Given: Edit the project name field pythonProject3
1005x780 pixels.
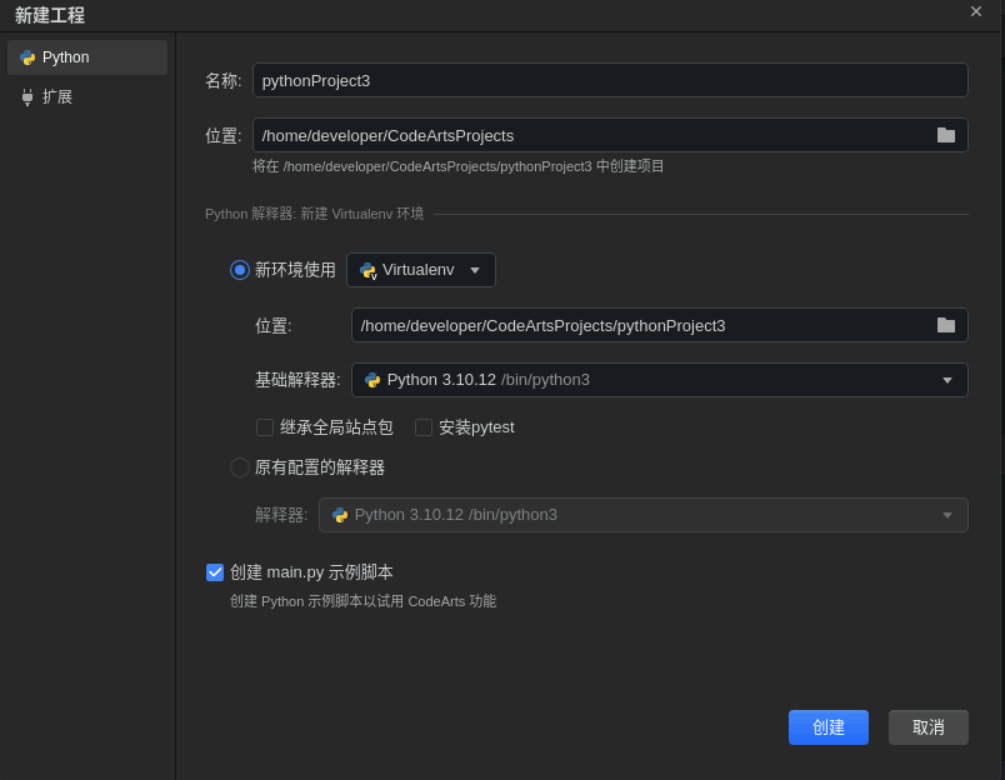Looking at the screenshot, I should point(610,81).
